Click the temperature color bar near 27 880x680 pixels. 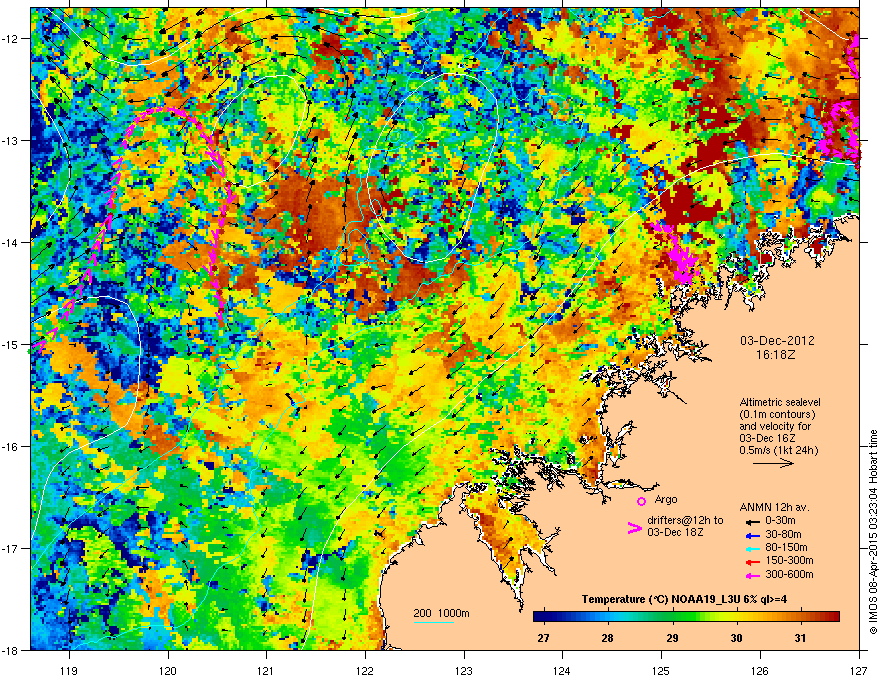tap(543, 616)
